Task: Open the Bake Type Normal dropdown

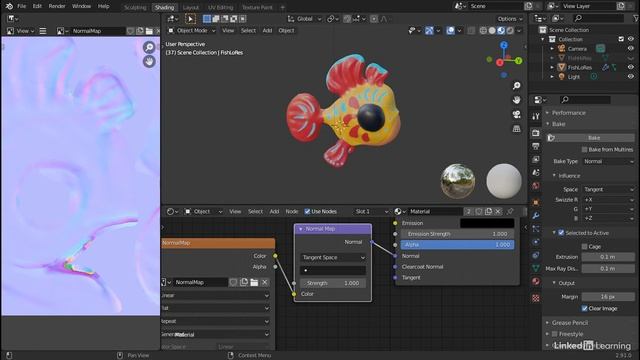Action: pyautogui.click(x=608, y=162)
